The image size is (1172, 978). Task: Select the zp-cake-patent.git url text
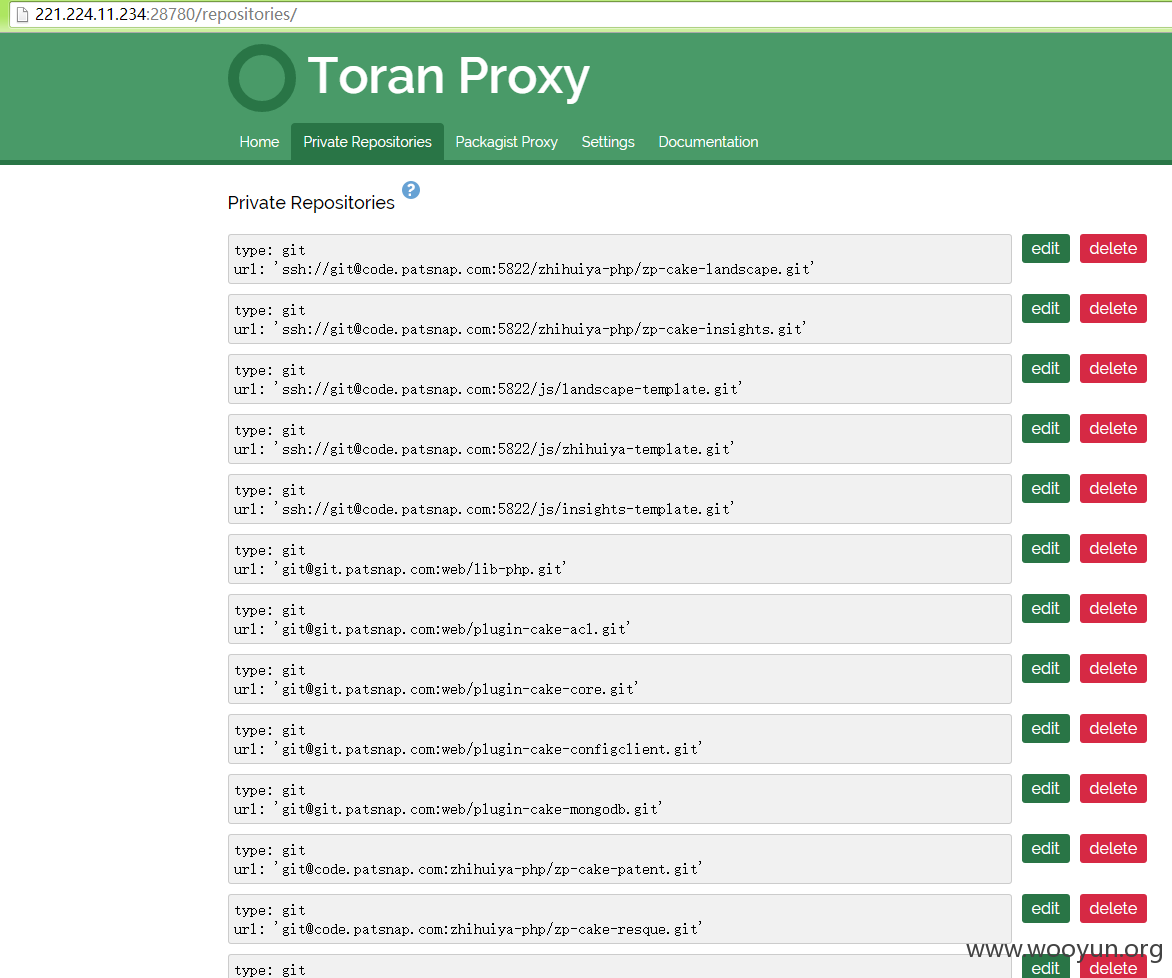(x=468, y=869)
